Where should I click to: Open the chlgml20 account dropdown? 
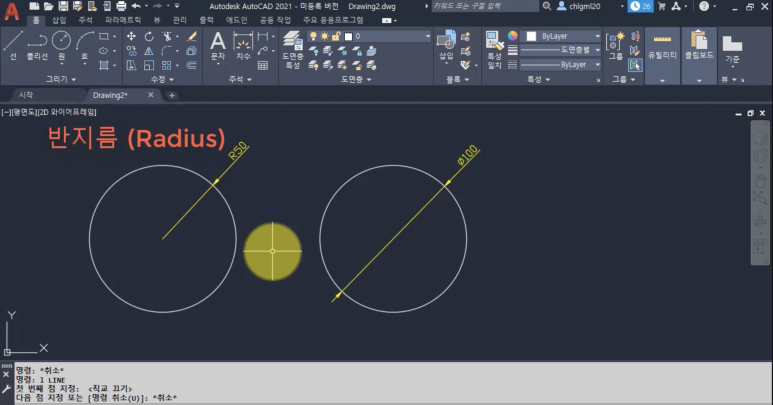point(622,6)
